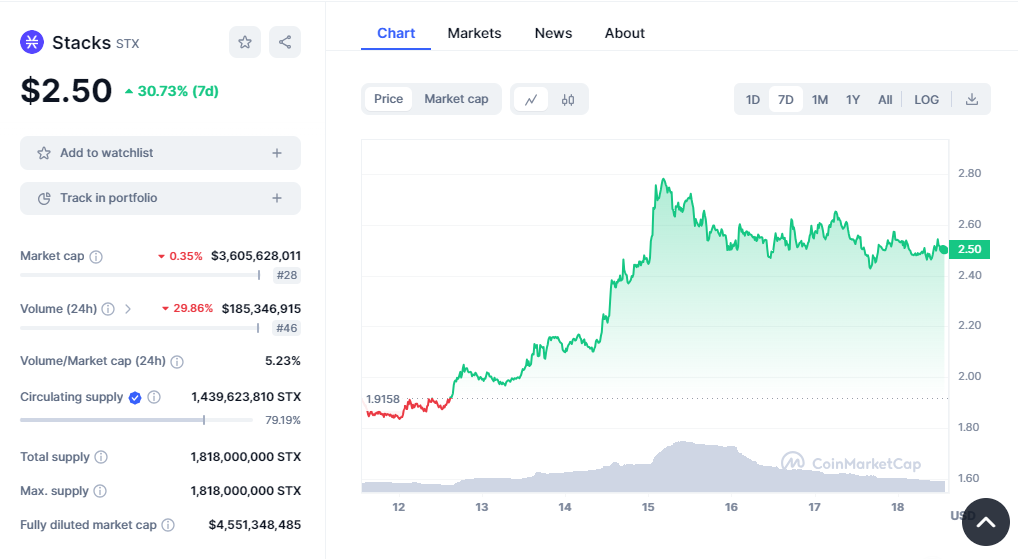Viewport: 1018px width, 559px height.
Task: Click the #46 volume rank badge
Action: (x=287, y=328)
